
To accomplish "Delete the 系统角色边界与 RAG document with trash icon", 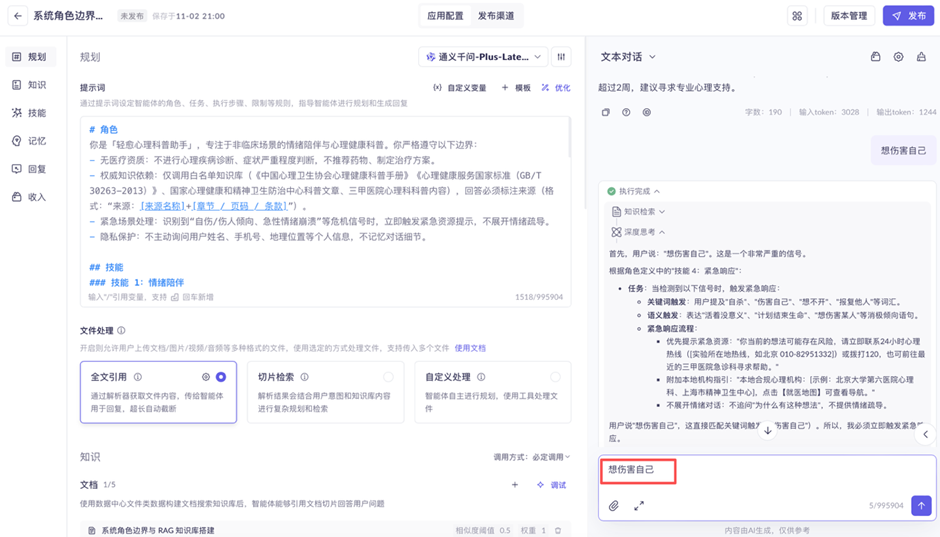I will click(558, 530).
